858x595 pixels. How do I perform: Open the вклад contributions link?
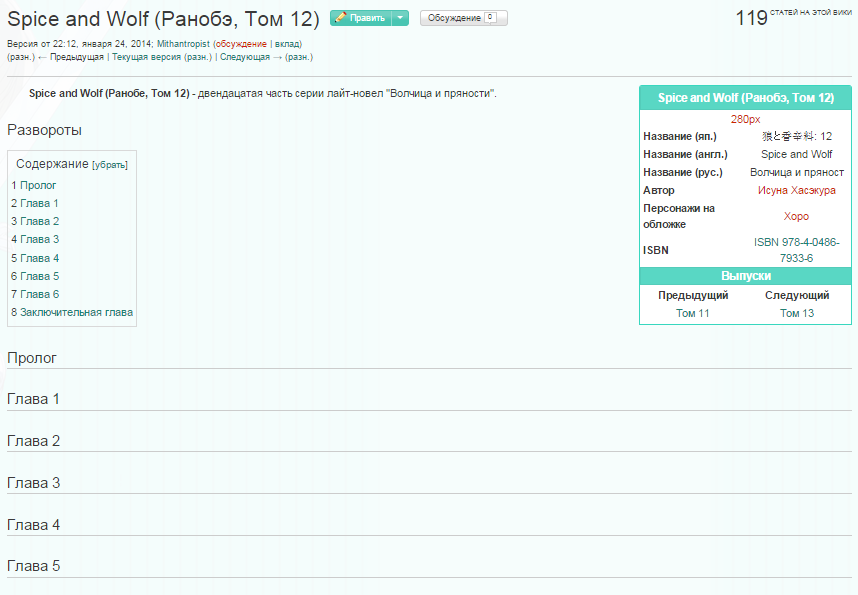tap(287, 44)
